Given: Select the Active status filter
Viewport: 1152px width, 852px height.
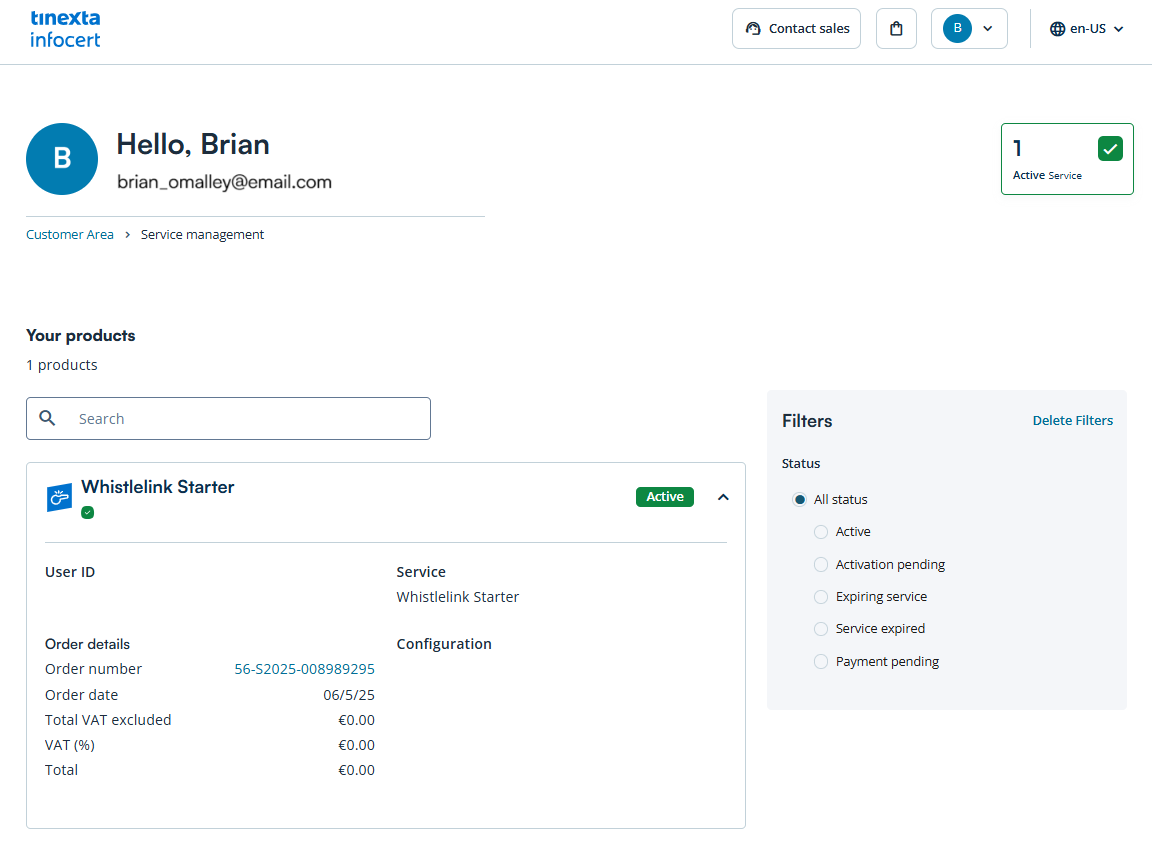Looking at the screenshot, I should click(821, 532).
